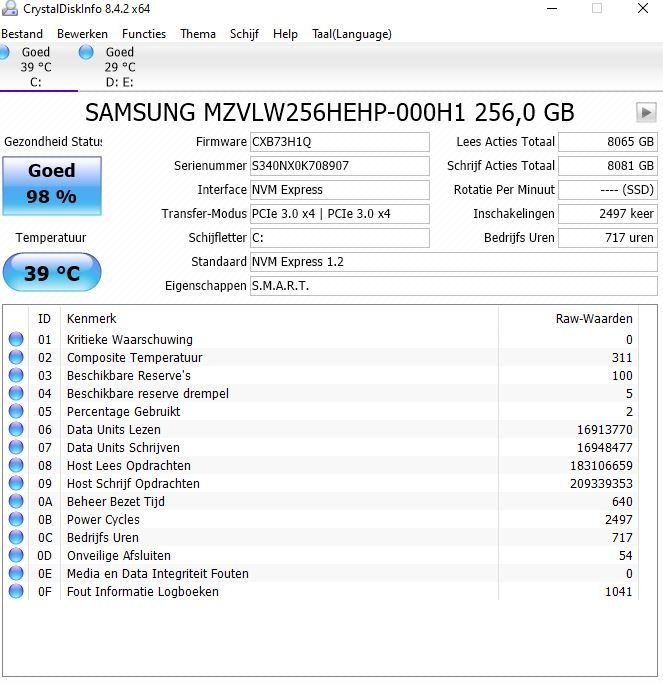The height and width of the screenshot is (683, 663).
Task: Open the Thema menu
Action: click(x=198, y=34)
